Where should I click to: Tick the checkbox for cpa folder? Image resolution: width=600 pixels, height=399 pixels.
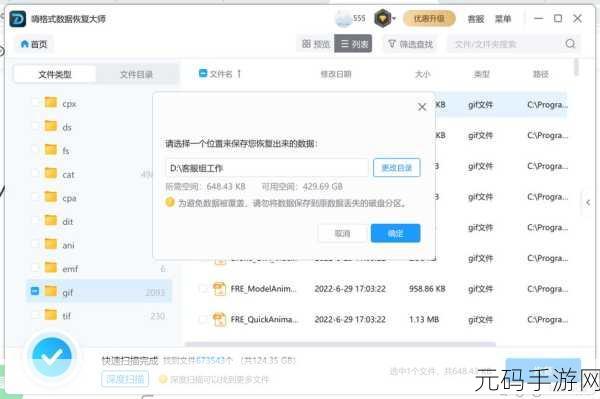tap(35, 197)
